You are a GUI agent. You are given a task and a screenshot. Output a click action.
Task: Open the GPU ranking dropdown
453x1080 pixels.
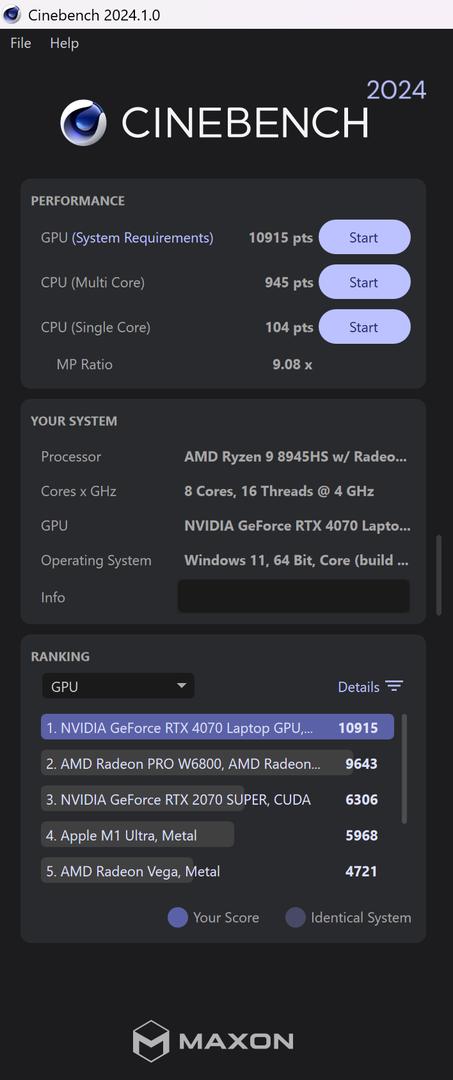(118, 686)
